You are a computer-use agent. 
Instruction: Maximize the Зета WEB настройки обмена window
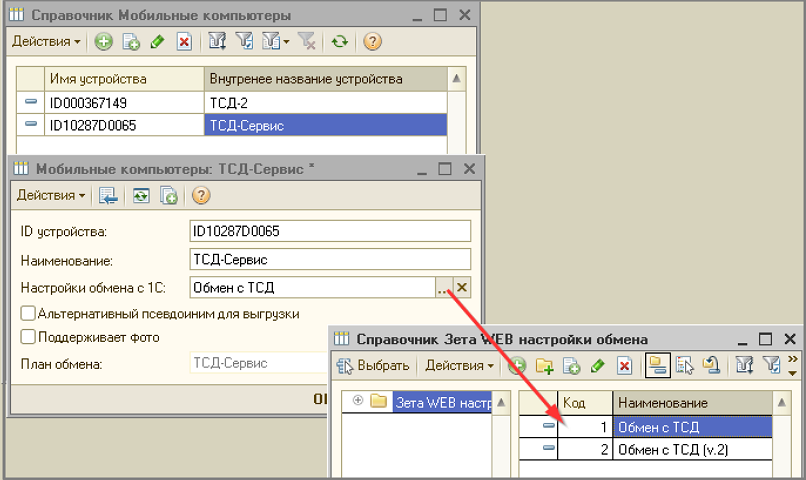pyautogui.click(x=766, y=339)
